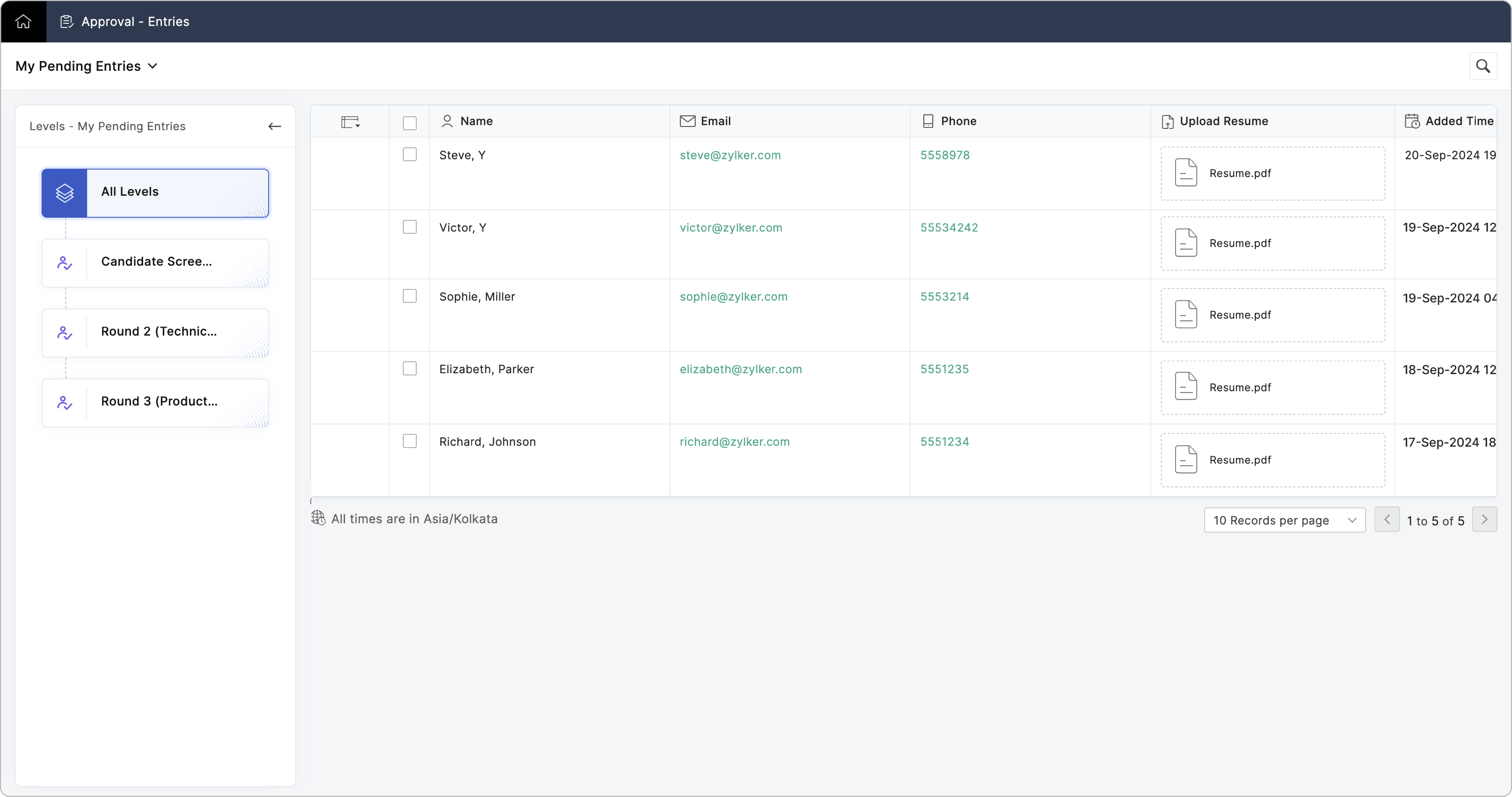Viewport: 1512px width, 797px height.
Task: Open Elizabeth Parker's Resume.pdf attachment
Action: (x=1240, y=387)
